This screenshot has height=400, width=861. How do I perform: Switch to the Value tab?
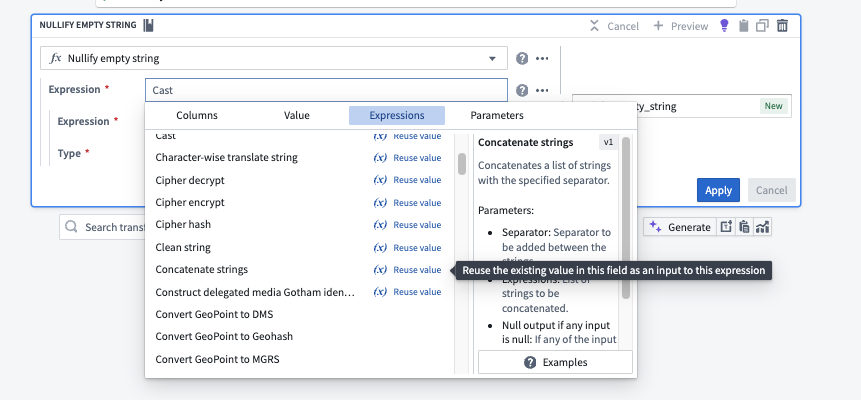click(x=297, y=115)
